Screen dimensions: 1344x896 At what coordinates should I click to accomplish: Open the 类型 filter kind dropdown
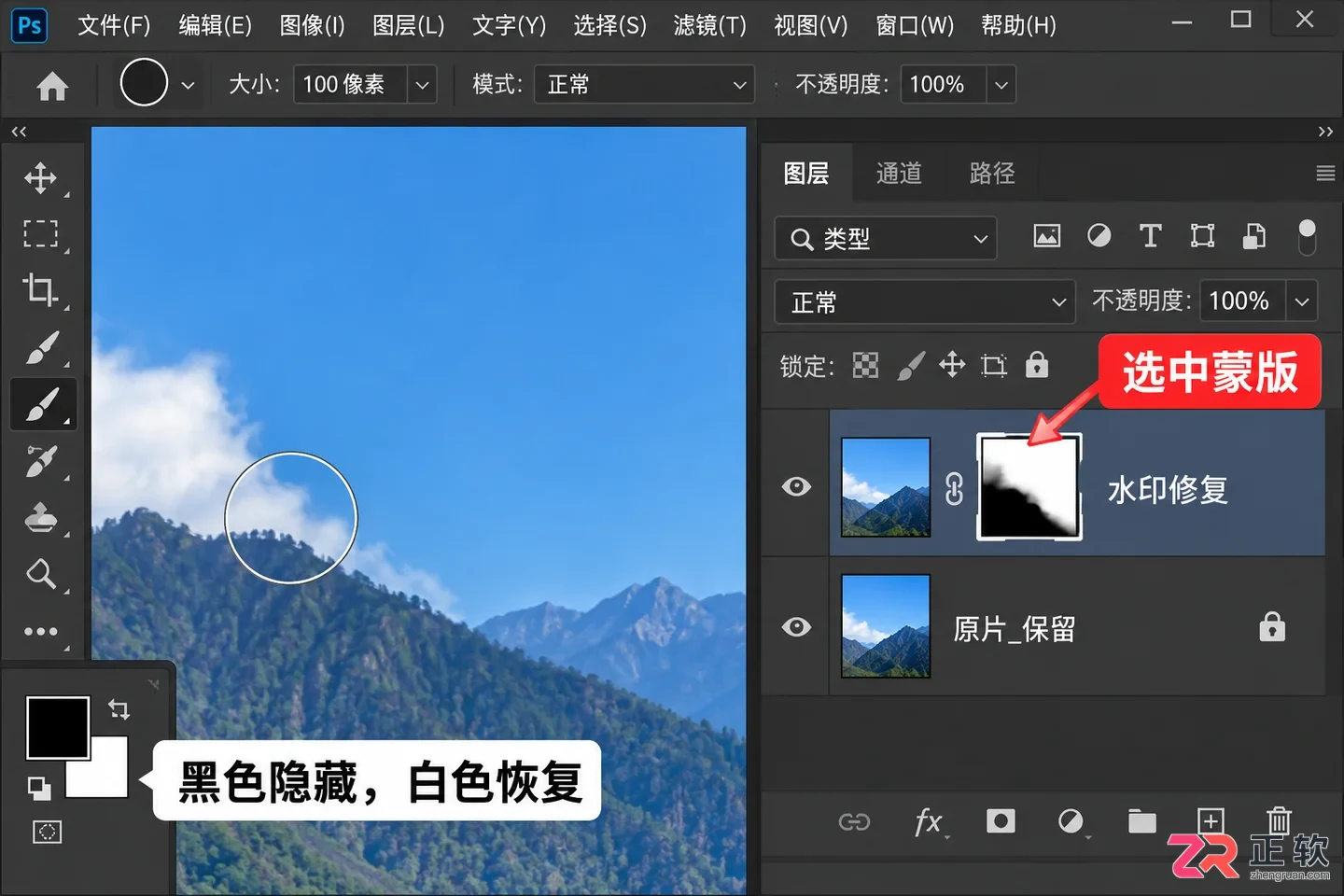pos(886,239)
